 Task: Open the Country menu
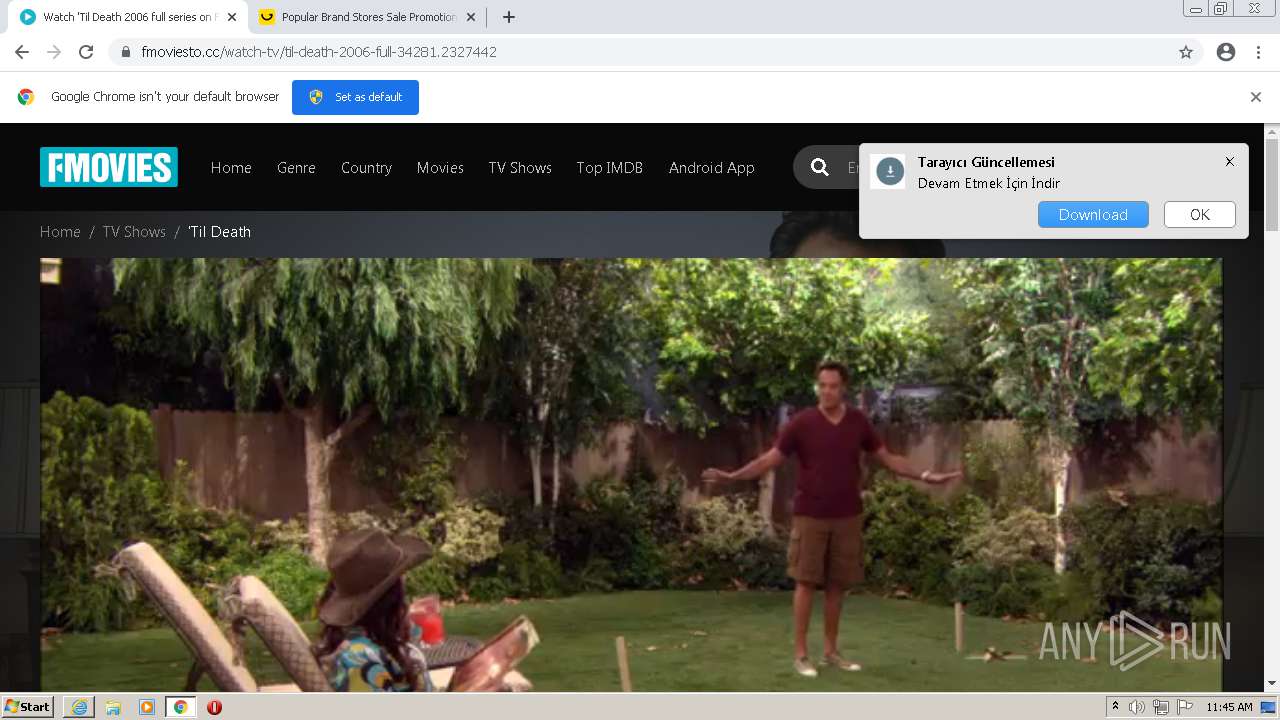[x=366, y=168]
